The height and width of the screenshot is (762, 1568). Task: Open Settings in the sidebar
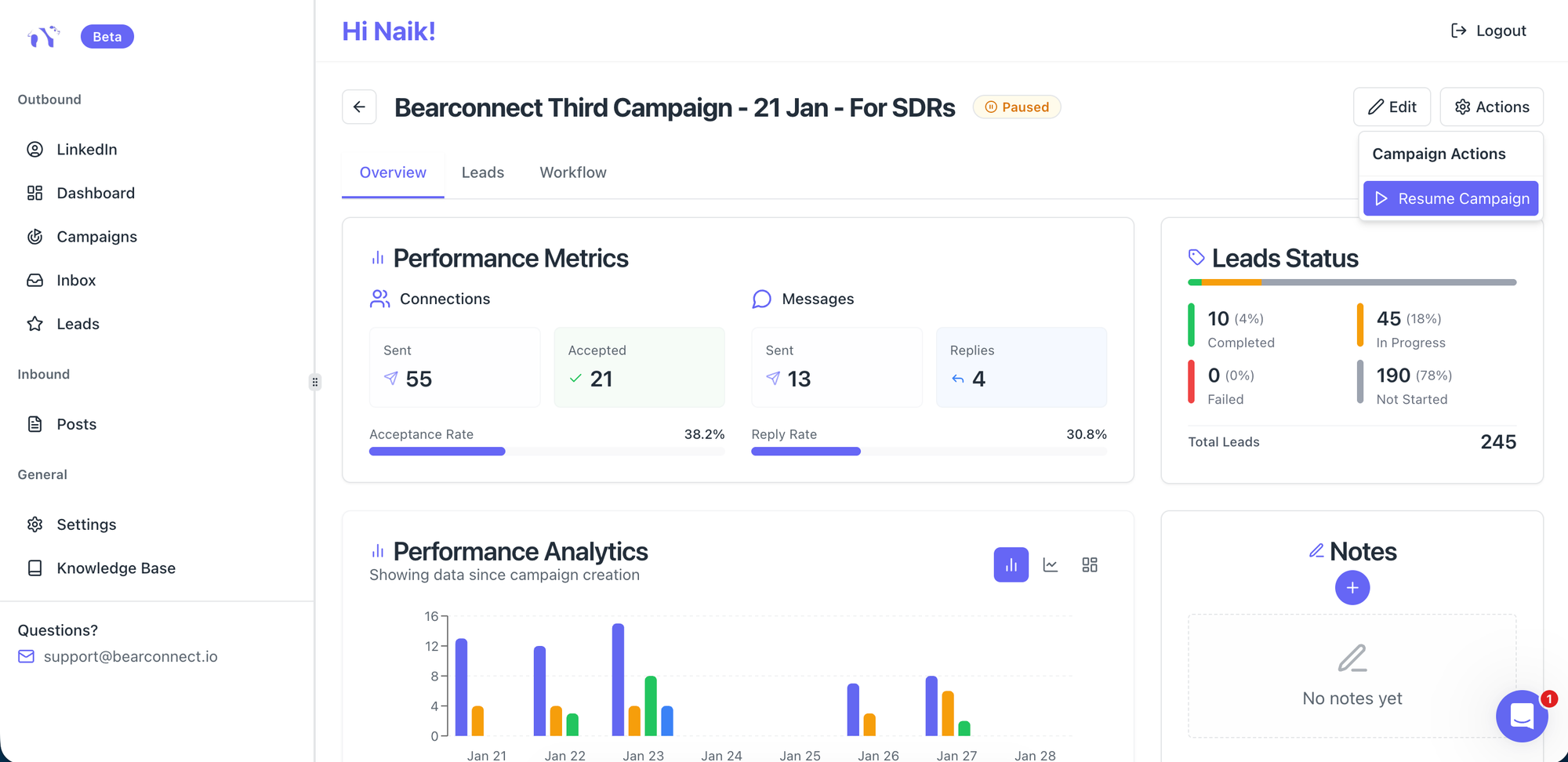(x=86, y=524)
